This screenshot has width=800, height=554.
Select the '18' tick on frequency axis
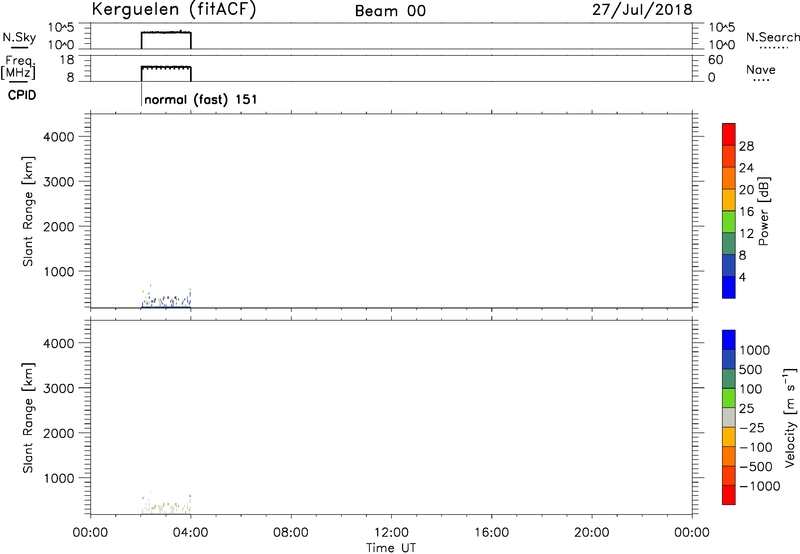67,60
